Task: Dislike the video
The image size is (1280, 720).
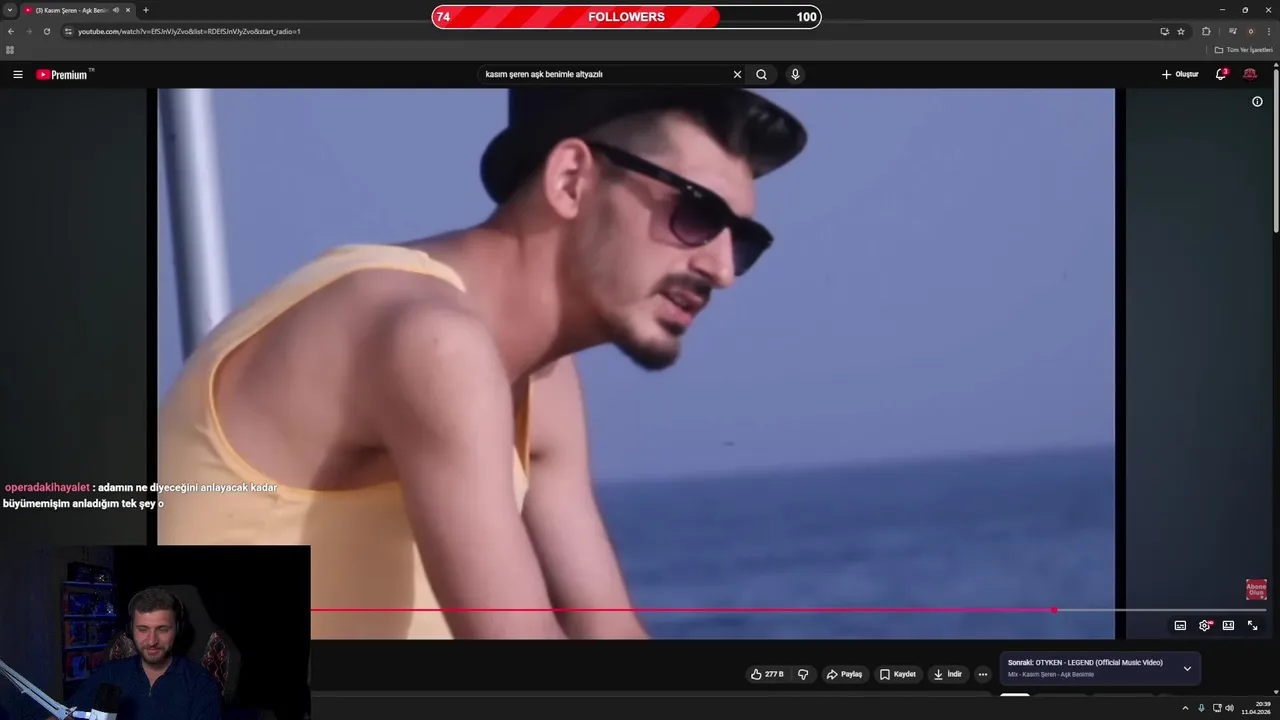Action: (803, 674)
